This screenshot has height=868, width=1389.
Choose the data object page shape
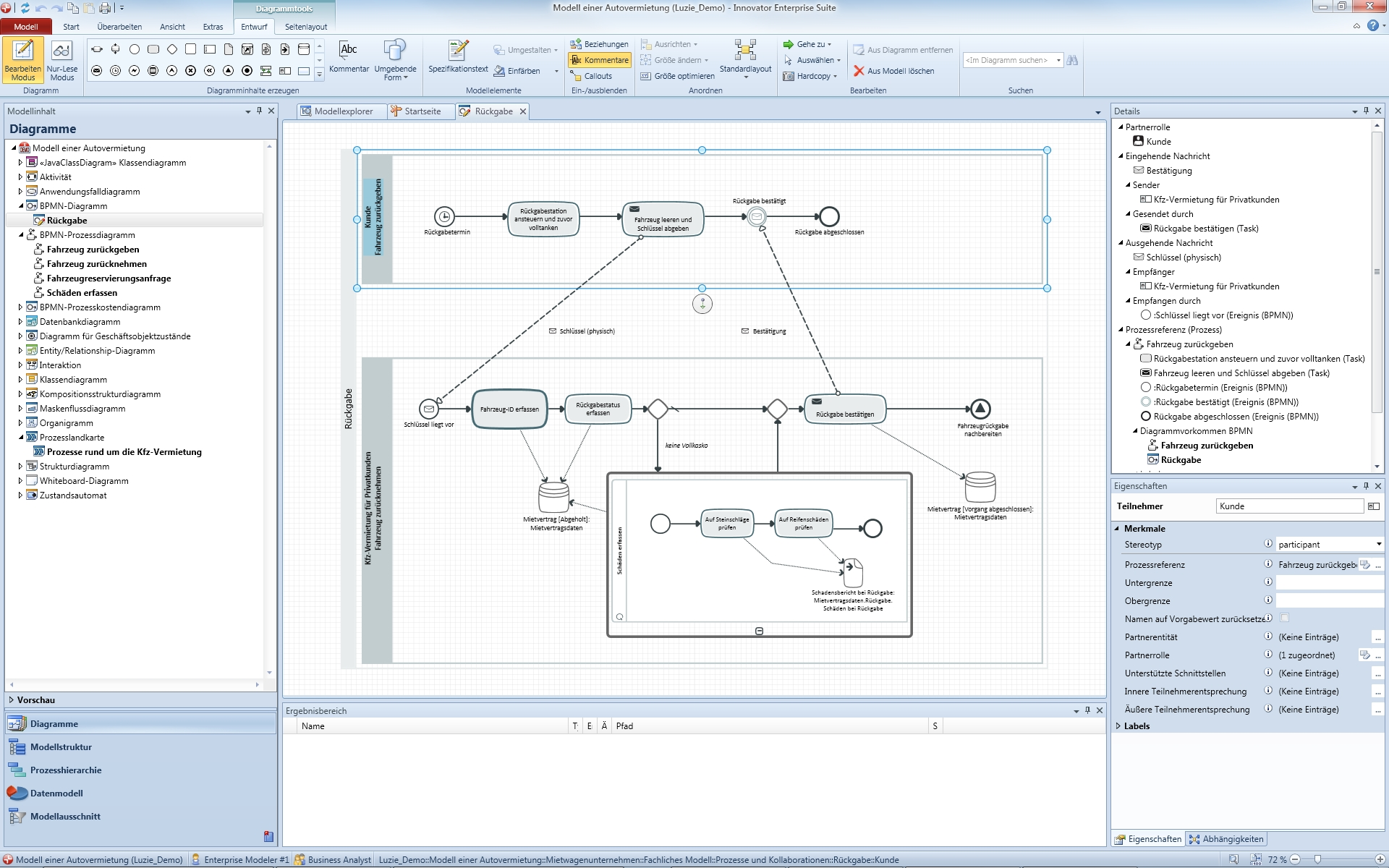point(229,49)
